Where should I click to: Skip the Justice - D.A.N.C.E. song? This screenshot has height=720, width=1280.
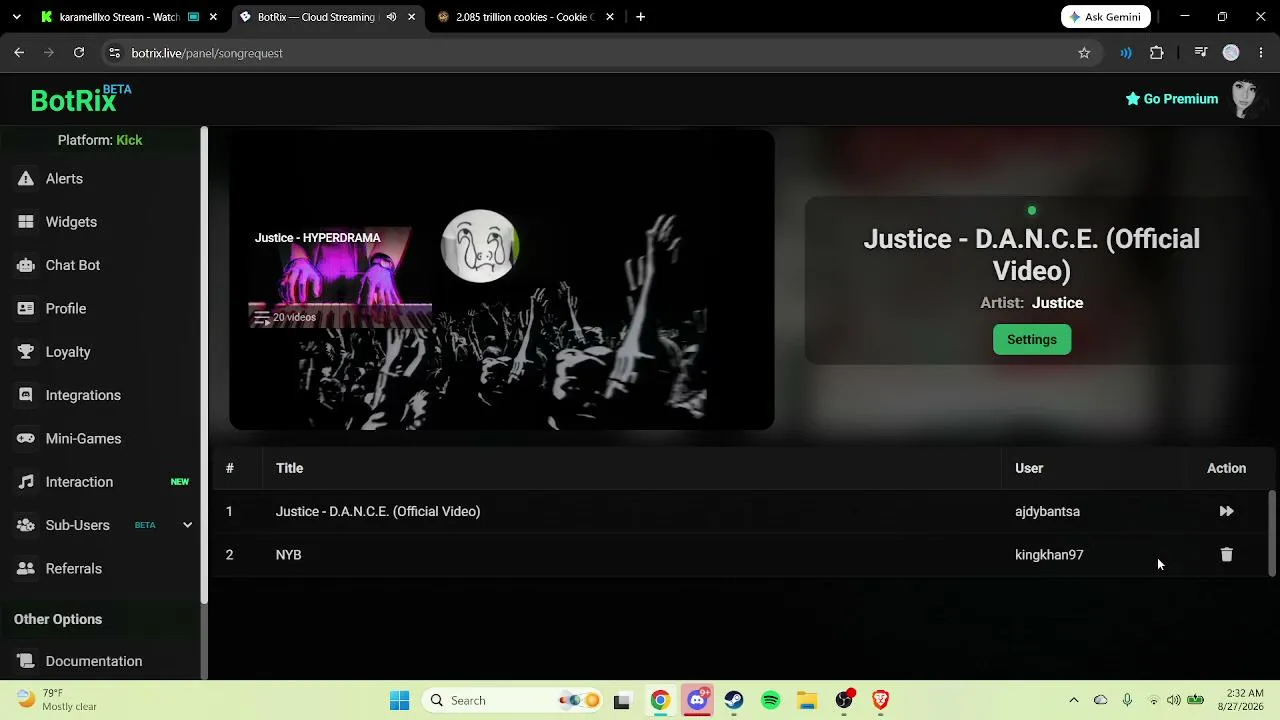coord(1226,511)
